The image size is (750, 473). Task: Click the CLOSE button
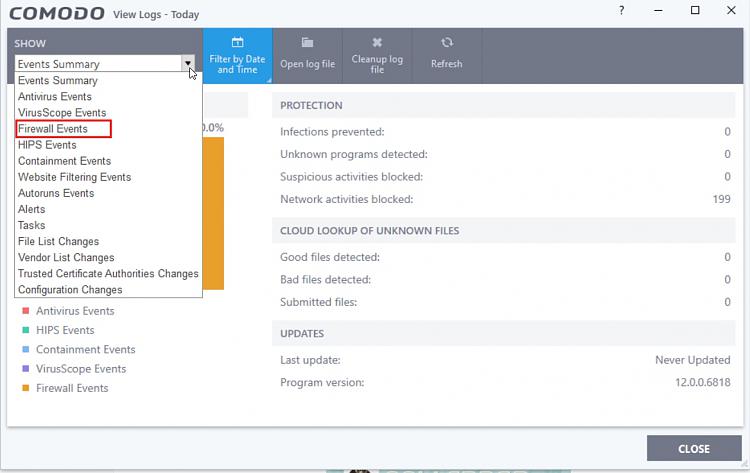tap(694, 448)
